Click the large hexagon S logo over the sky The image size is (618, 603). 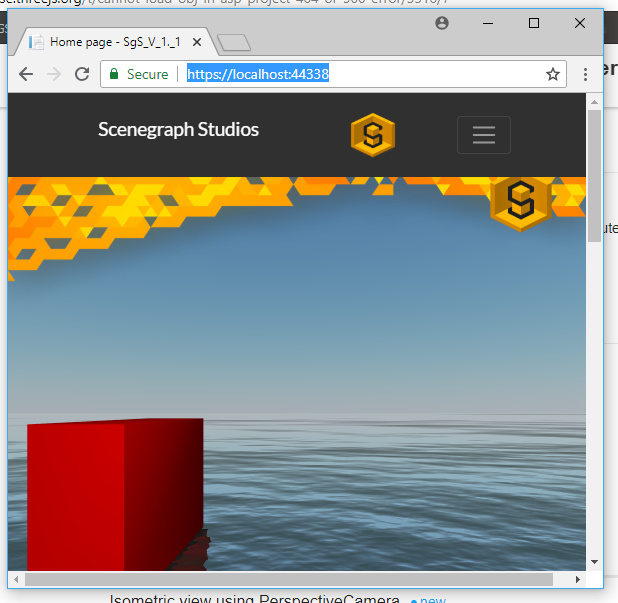coord(520,201)
